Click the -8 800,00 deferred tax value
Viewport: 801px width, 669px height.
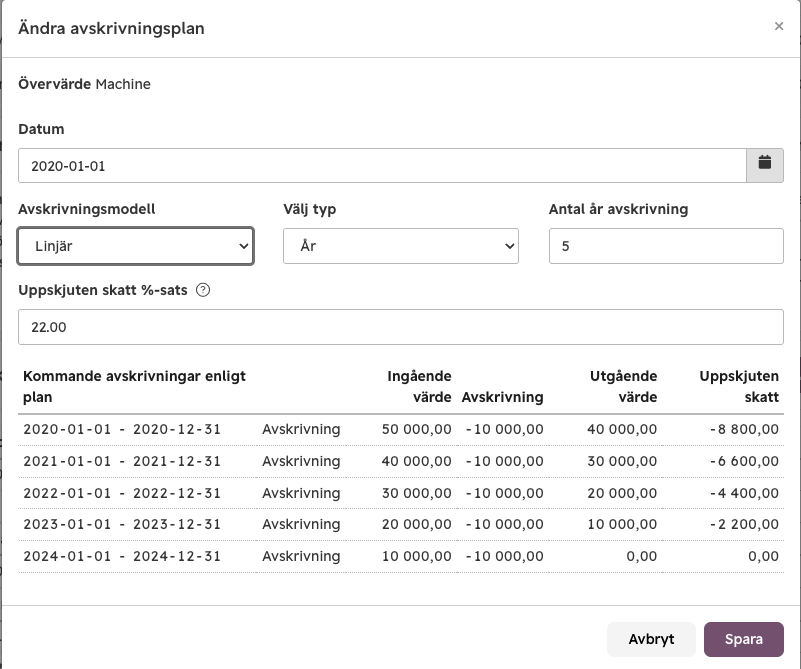(744, 429)
